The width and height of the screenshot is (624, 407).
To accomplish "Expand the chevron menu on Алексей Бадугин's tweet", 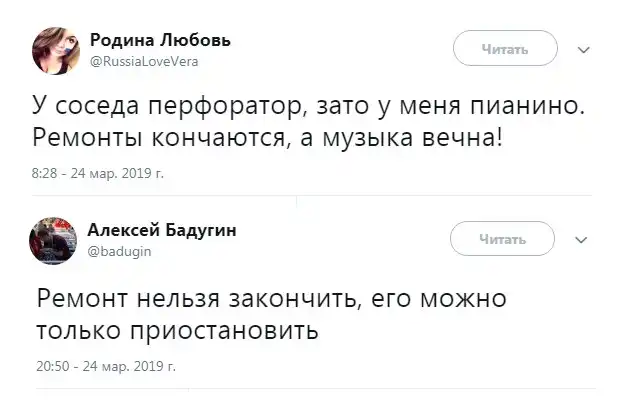I will [585, 240].
